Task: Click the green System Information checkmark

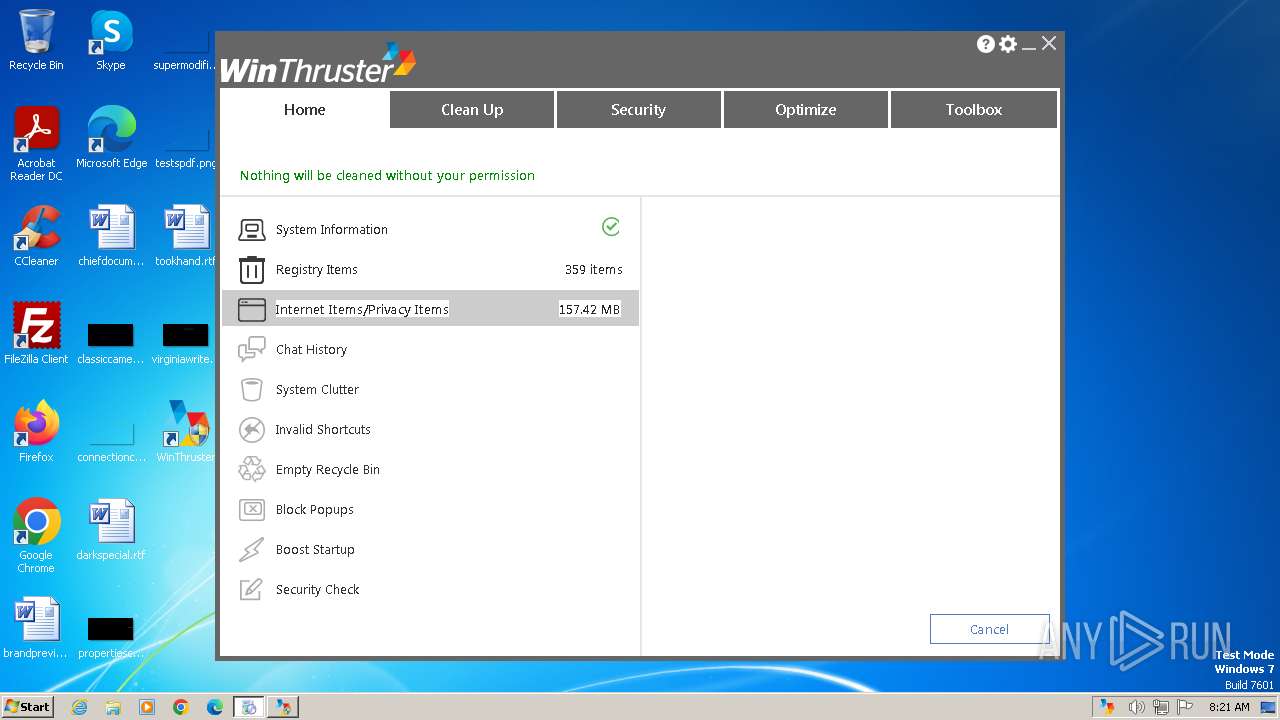Action: pos(611,227)
